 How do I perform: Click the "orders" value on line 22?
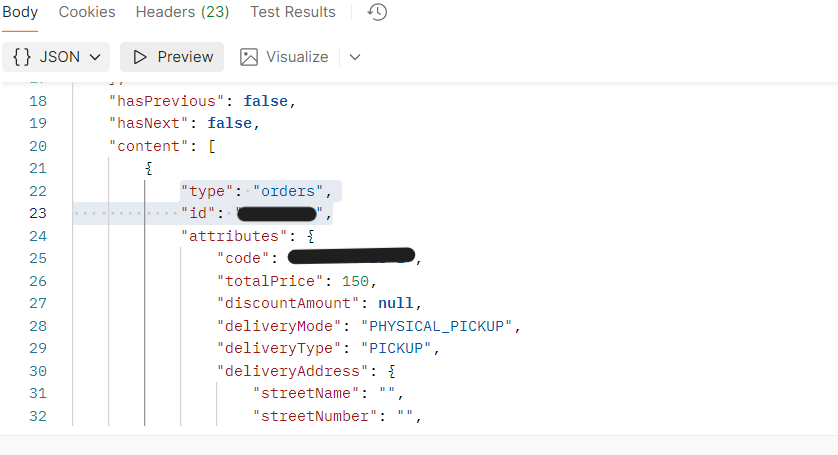pyautogui.click(x=295, y=191)
